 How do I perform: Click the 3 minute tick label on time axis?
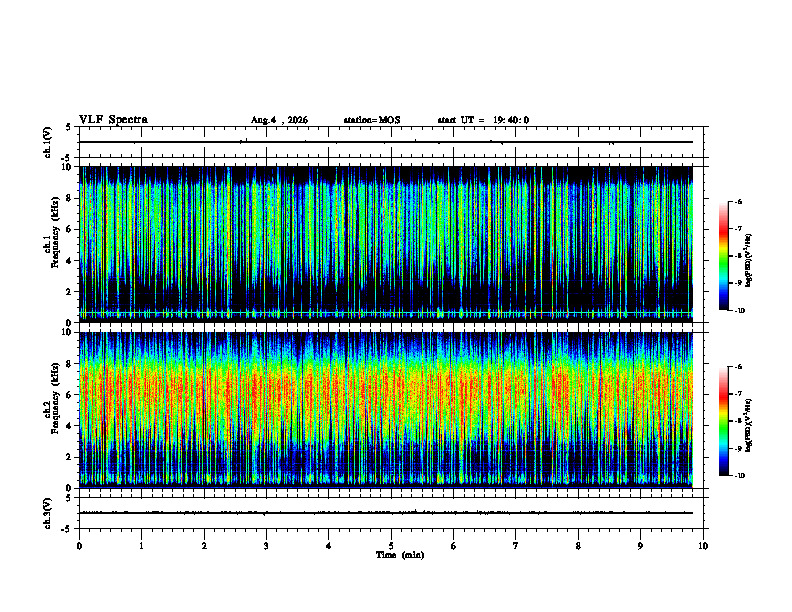point(266,546)
